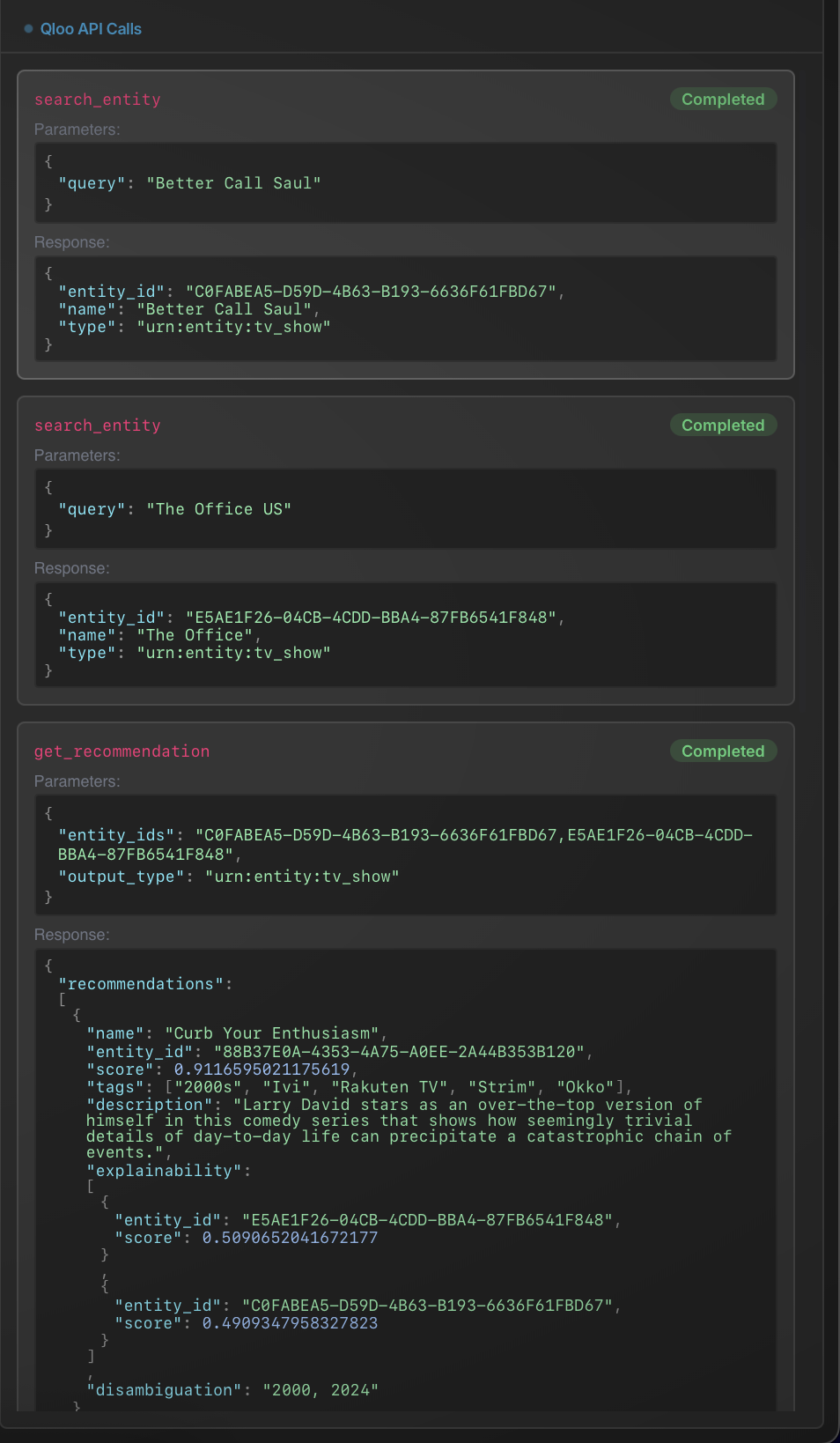The width and height of the screenshot is (840, 1443).
Task: Click Response label in get_recommendation card
Action: pos(72,935)
